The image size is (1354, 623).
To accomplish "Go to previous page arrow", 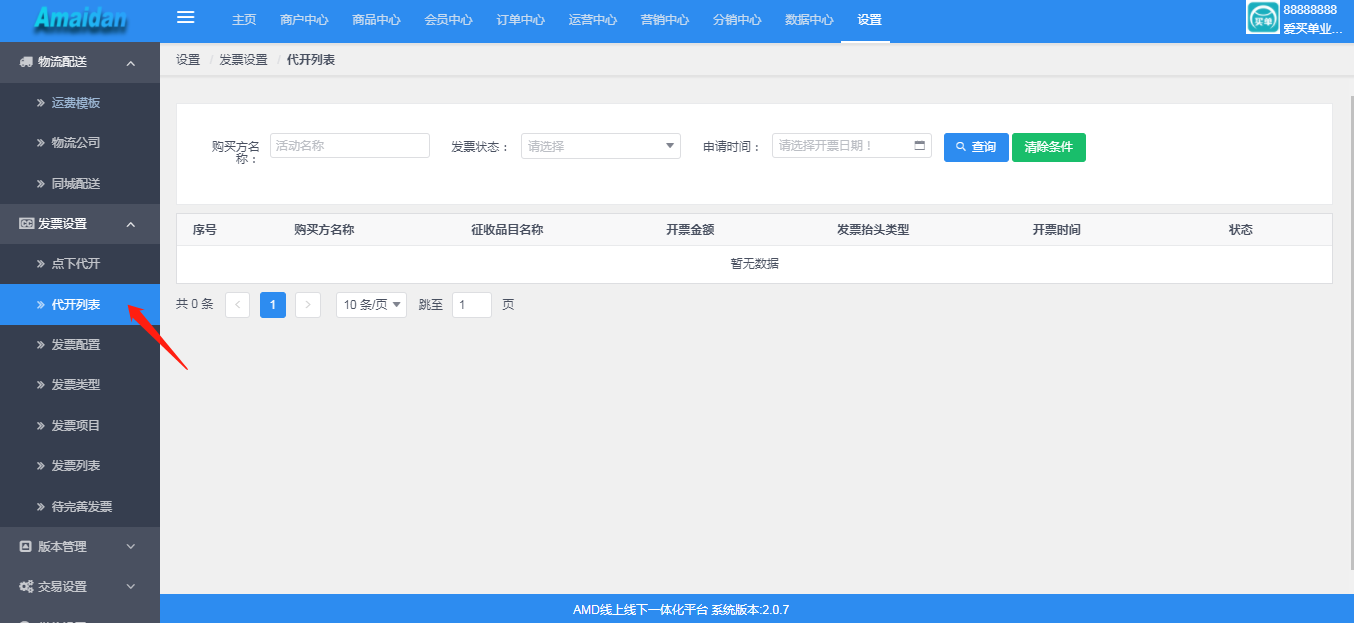I will 238,305.
